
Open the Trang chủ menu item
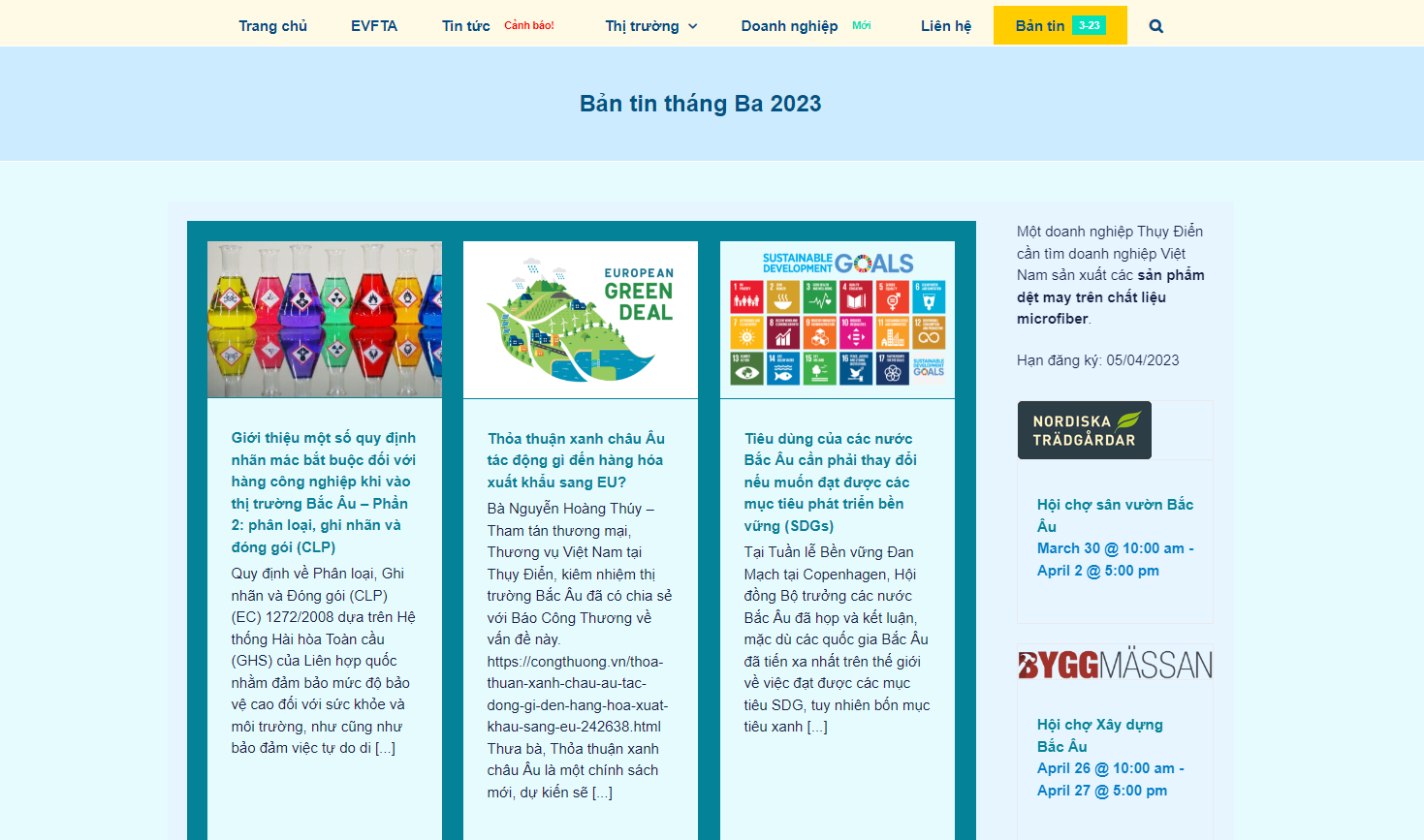tap(272, 26)
